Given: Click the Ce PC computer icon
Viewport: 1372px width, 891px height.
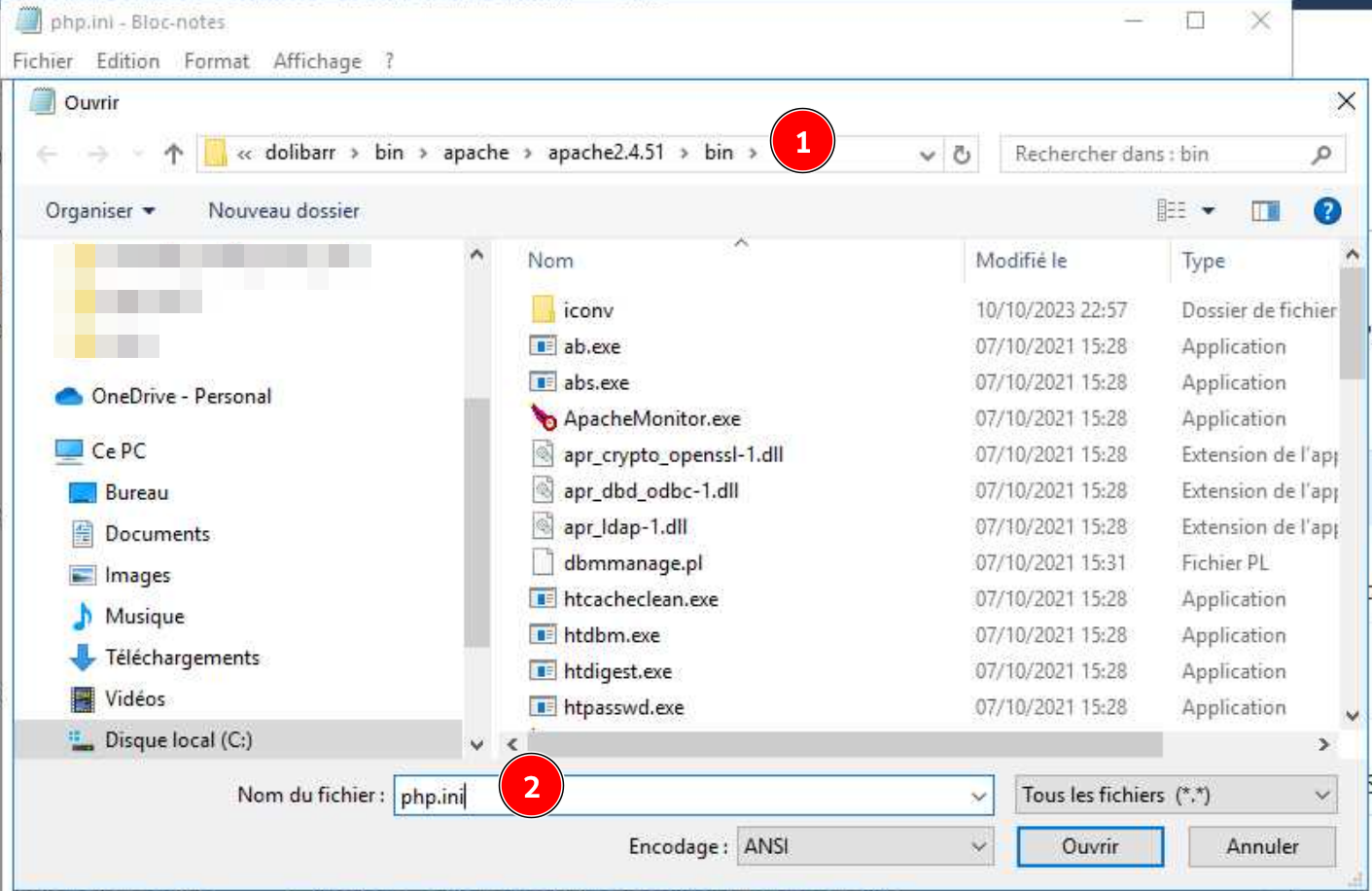Looking at the screenshot, I should [x=69, y=450].
